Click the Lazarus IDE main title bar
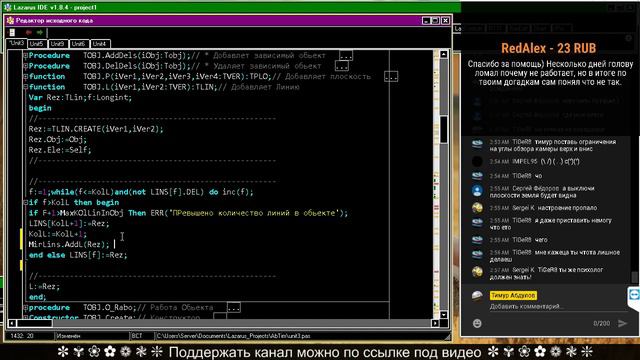 (231, 7)
